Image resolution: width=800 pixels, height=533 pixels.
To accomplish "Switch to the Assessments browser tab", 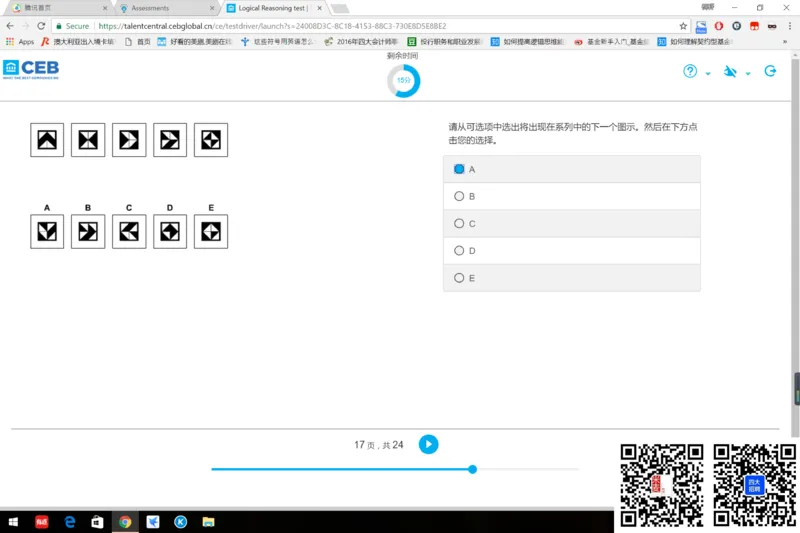I will (x=167, y=8).
